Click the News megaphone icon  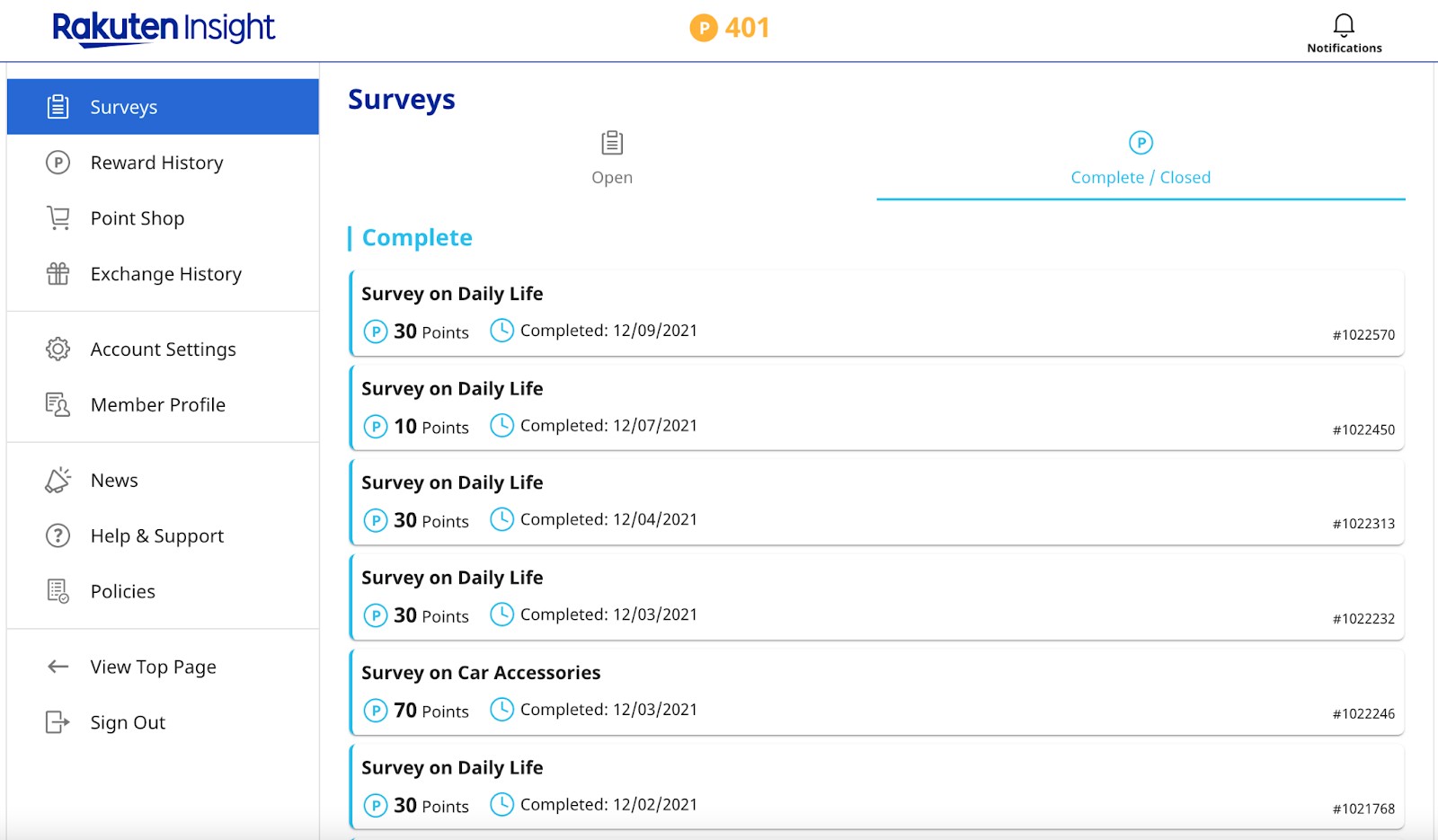coord(58,481)
